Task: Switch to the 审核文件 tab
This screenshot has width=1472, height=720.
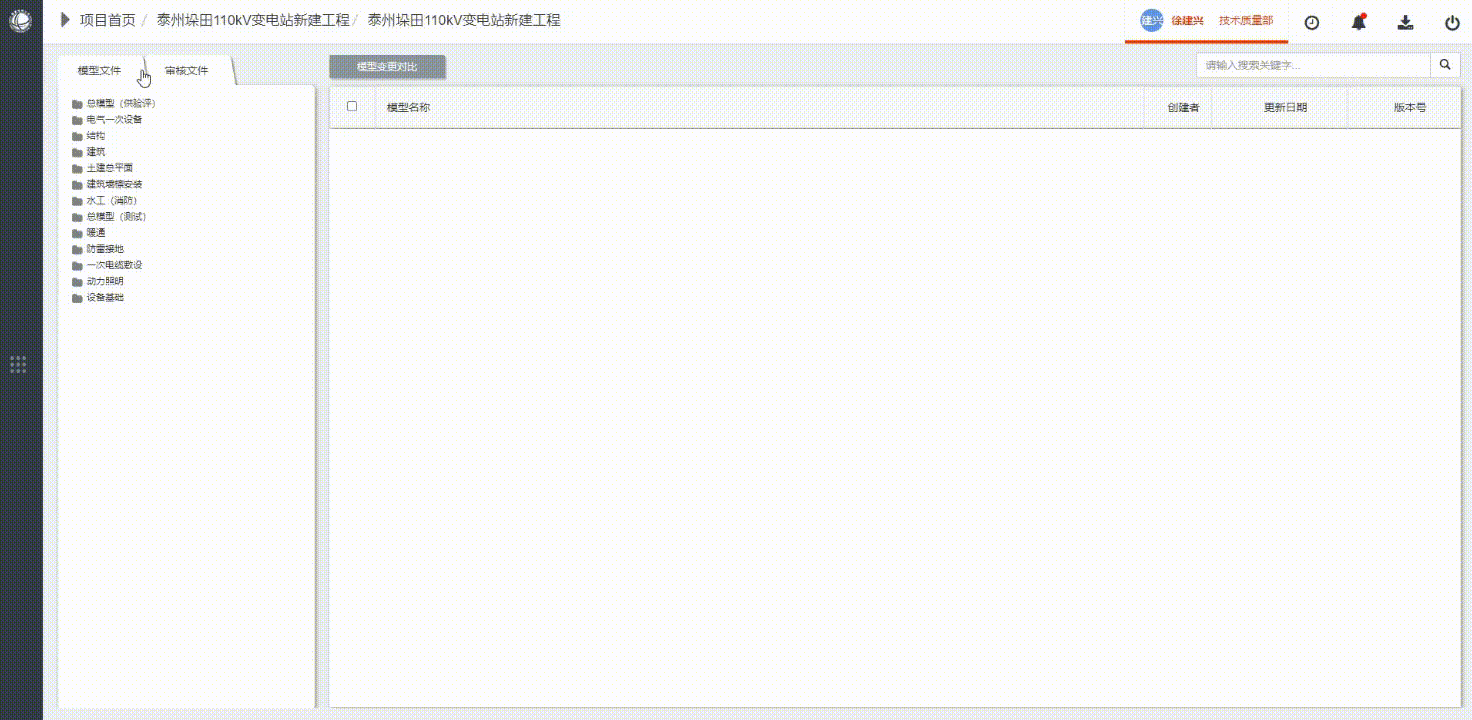Action: pyautogui.click(x=187, y=71)
